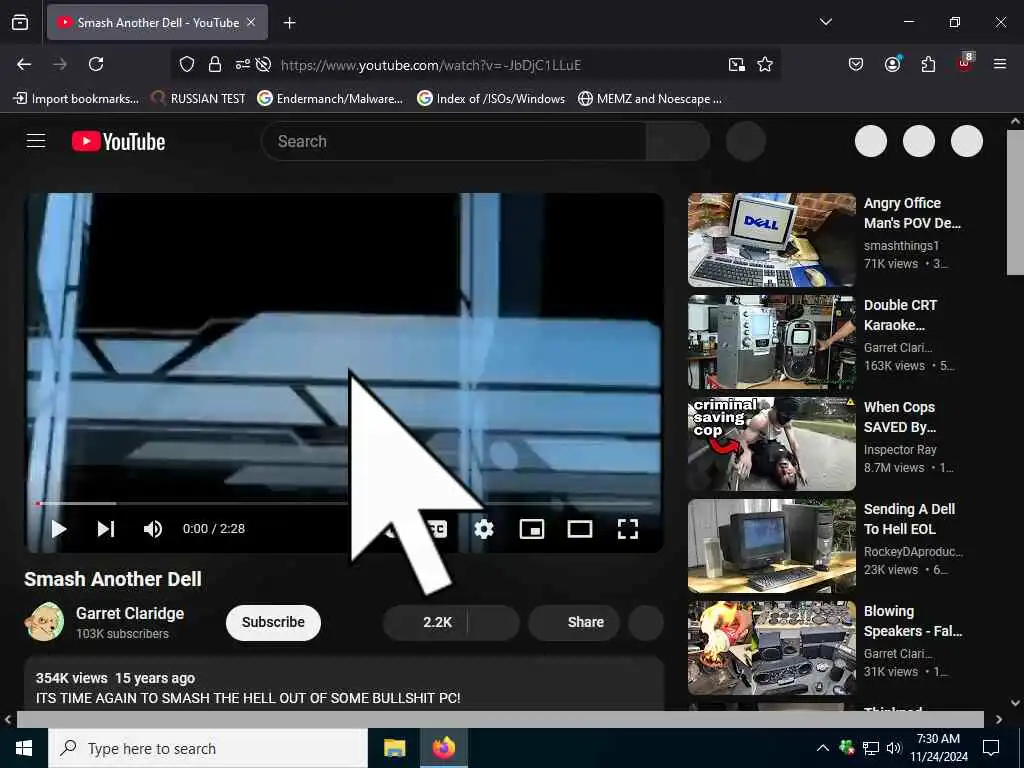Mute the video volume speaker icon
Image resolution: width=1024 pixels, height=768 pixels.
153,529
